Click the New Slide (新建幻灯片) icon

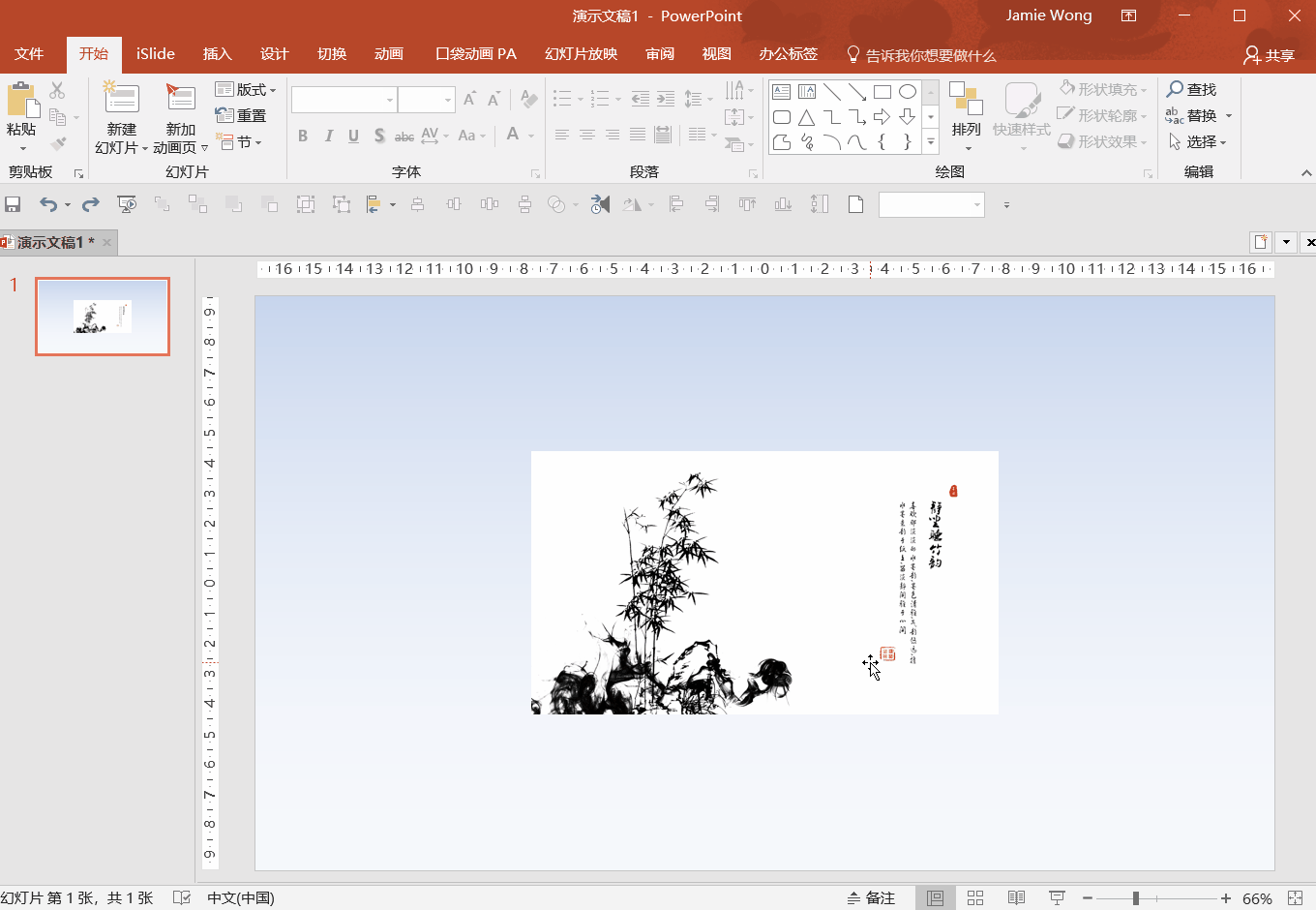tap(121, 99)
